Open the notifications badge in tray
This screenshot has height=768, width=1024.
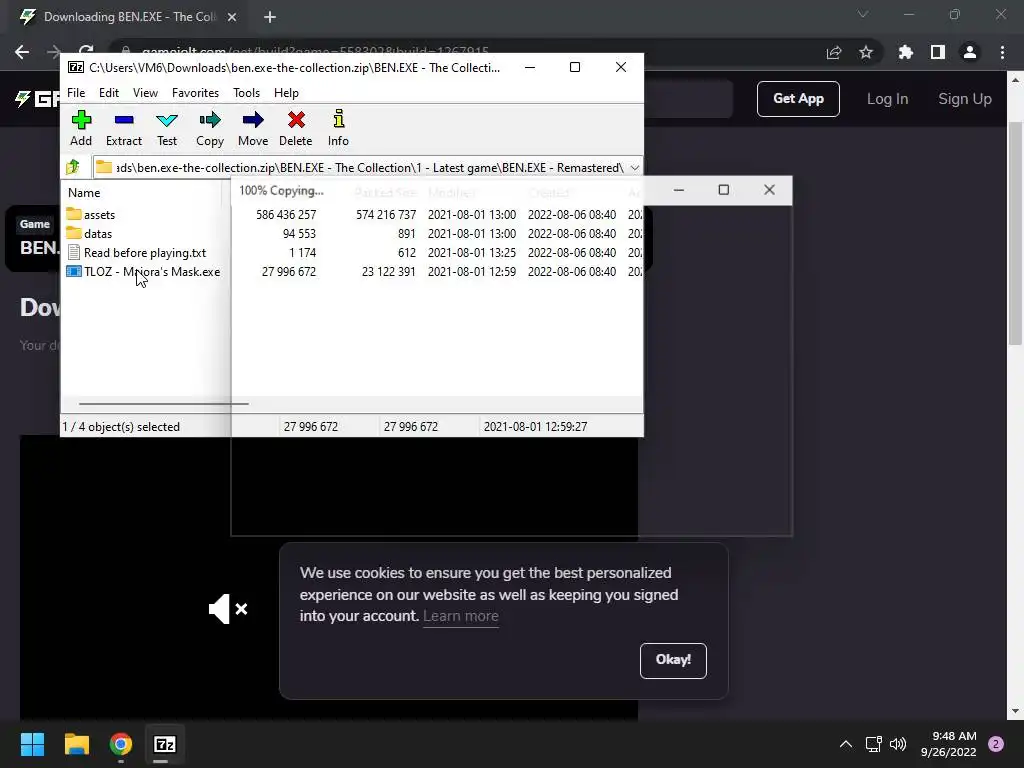(x=996, y=744)
